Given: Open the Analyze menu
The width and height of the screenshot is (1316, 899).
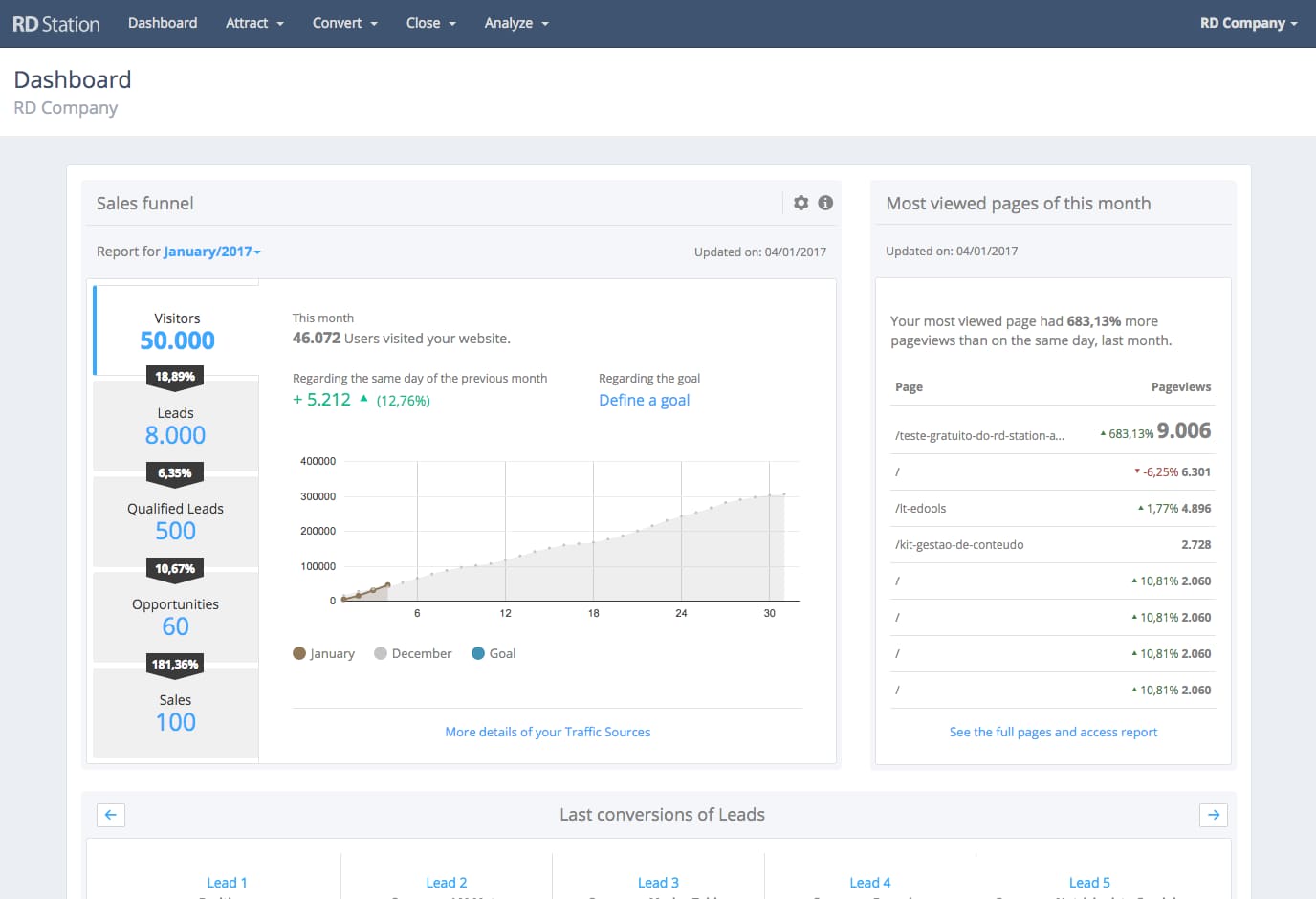Looking at the screenshot, I should [x=515, y=23].
